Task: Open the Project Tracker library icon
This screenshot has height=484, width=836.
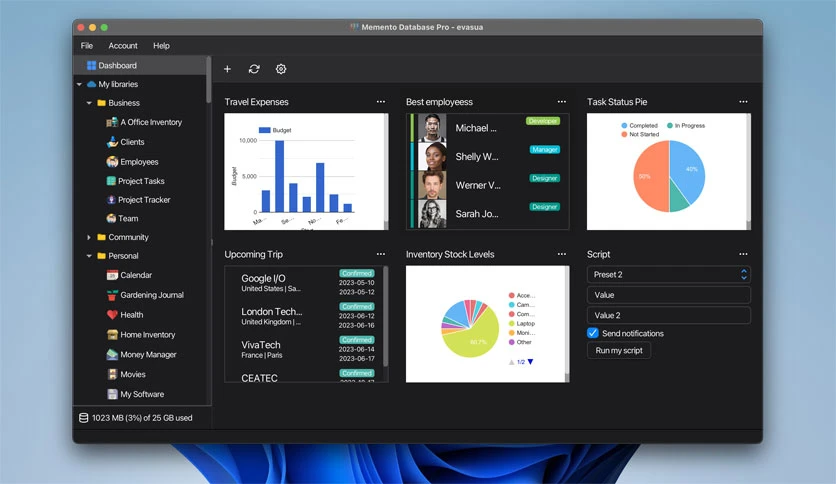Action: pyautogui.click(x=111, y=199)
